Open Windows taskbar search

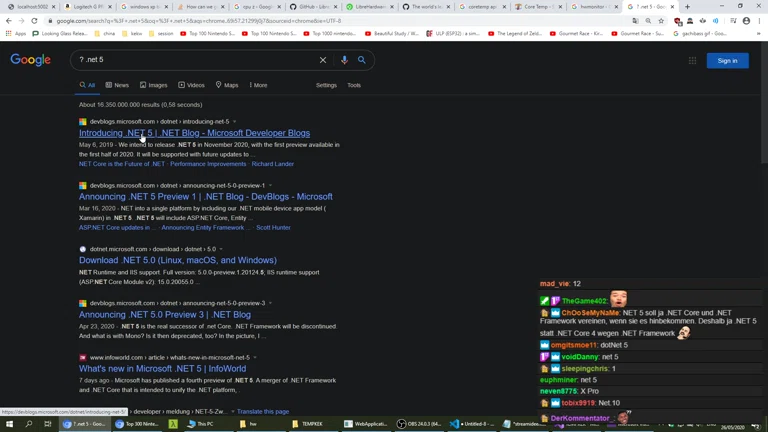pyautogui.click(x=28, y=424)
